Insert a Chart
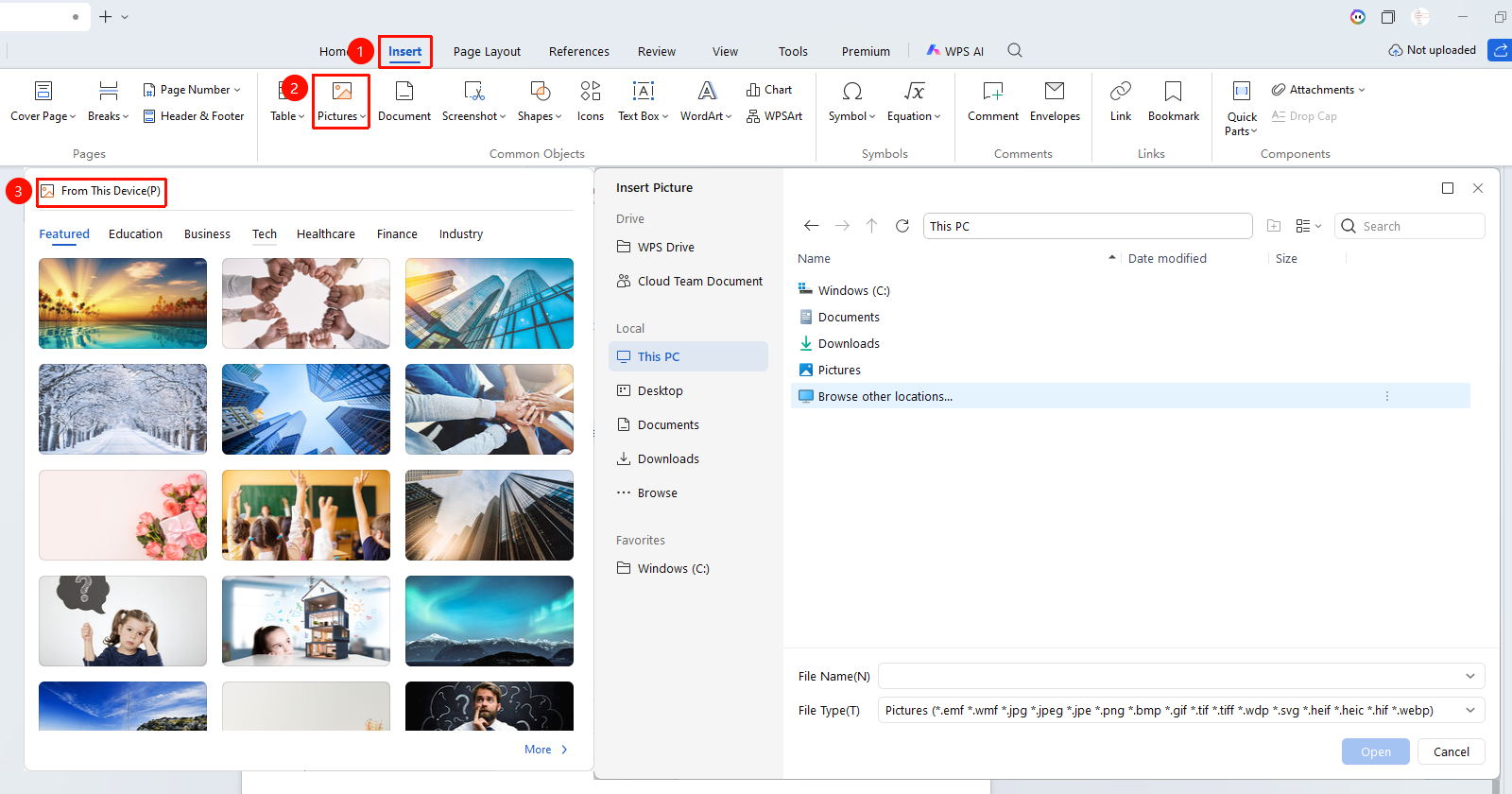 [x=769, y=90]
